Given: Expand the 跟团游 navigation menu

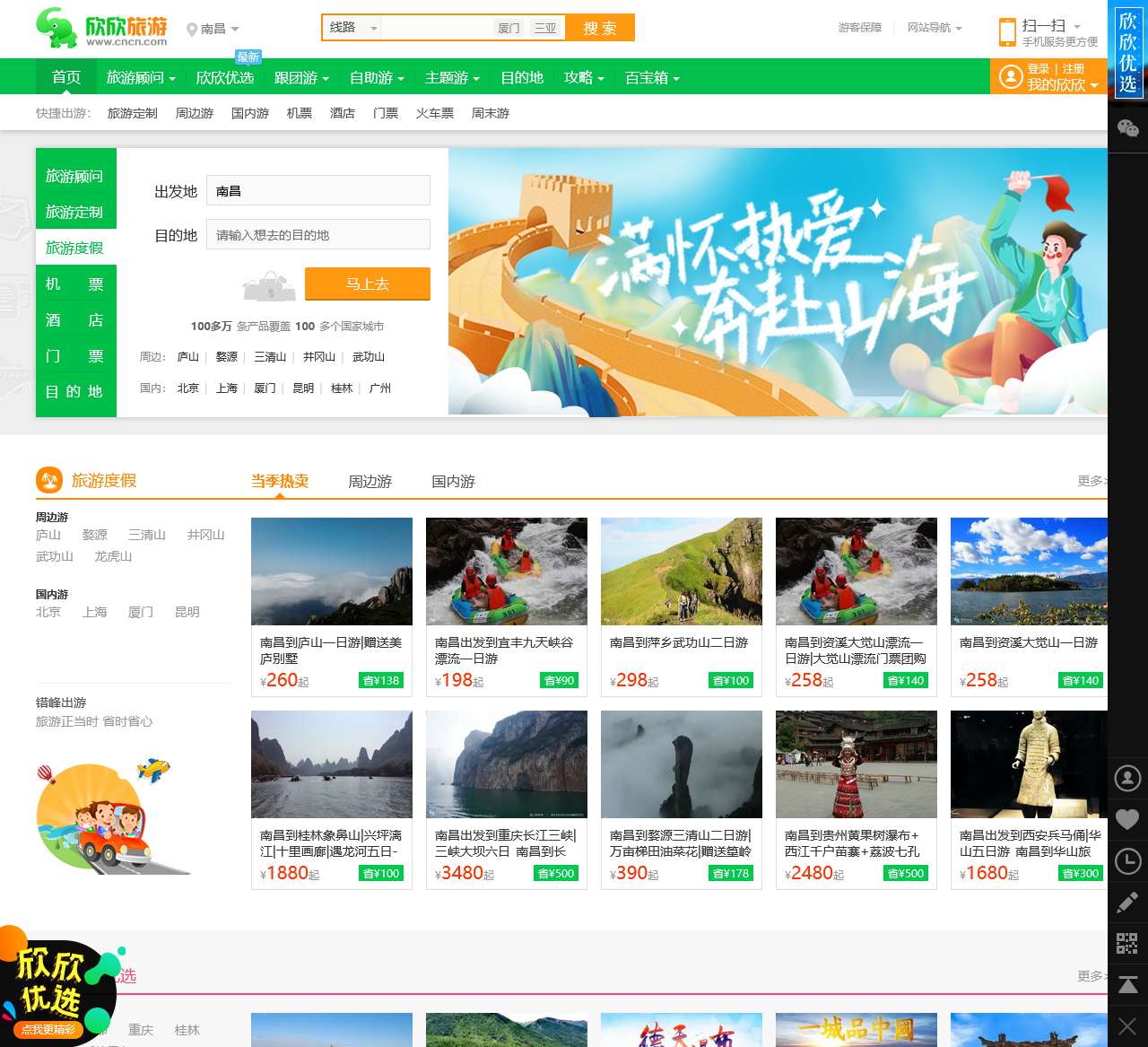Looking at the screenshot, I should point(301,78).
